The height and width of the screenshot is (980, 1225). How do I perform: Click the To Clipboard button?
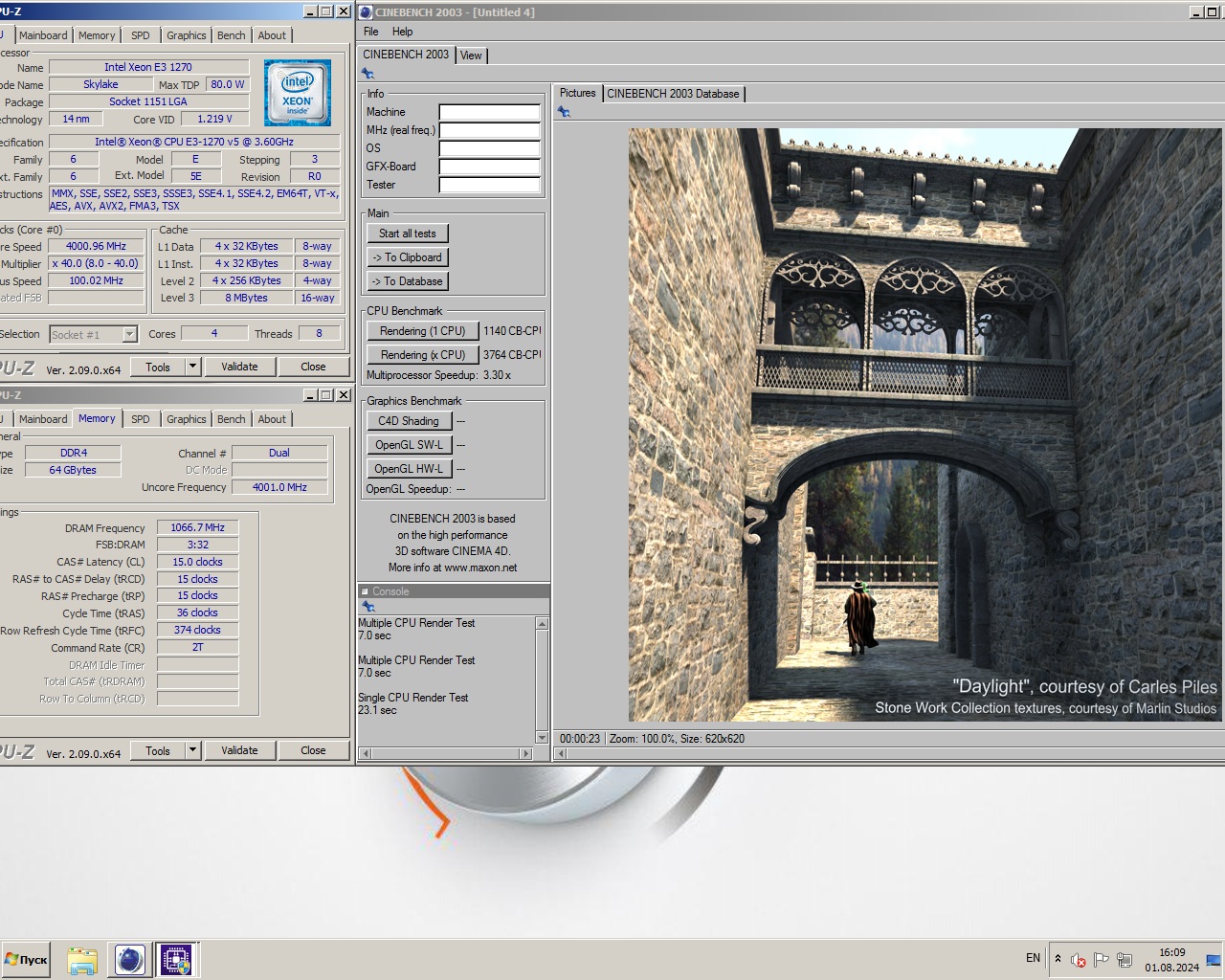pos(407,257)
